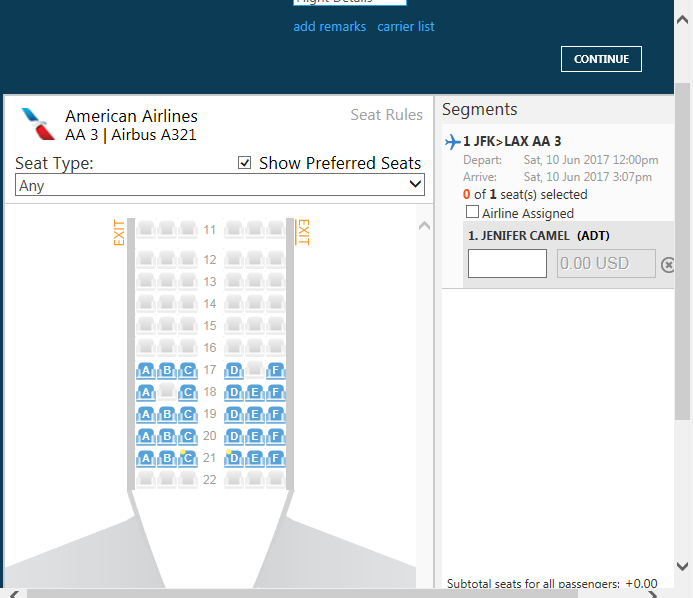Click the seat map scroll-up arrow
The height and width of the screenshot is (598, 693).
tap(424, 226)
